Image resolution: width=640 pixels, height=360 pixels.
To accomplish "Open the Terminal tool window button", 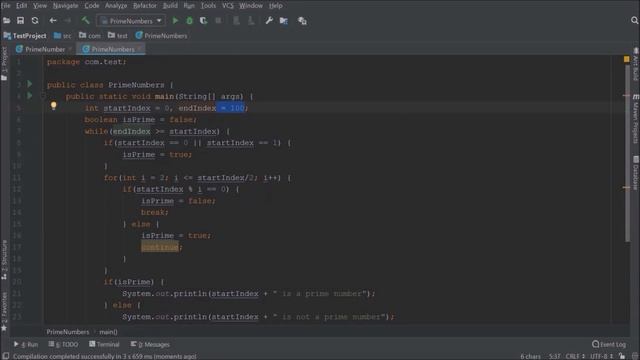I will (104, 344).
